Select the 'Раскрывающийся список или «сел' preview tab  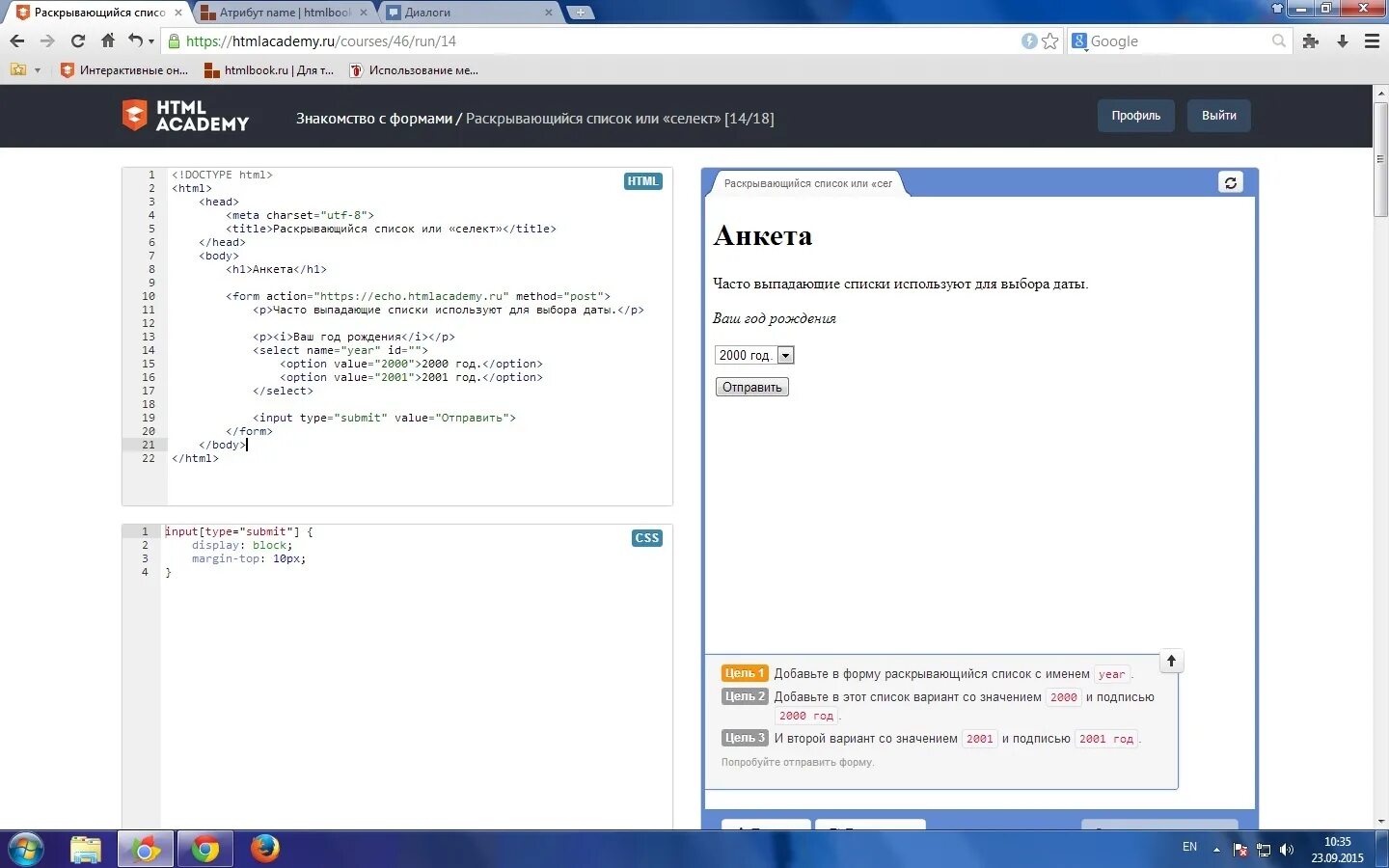(808, 183)
